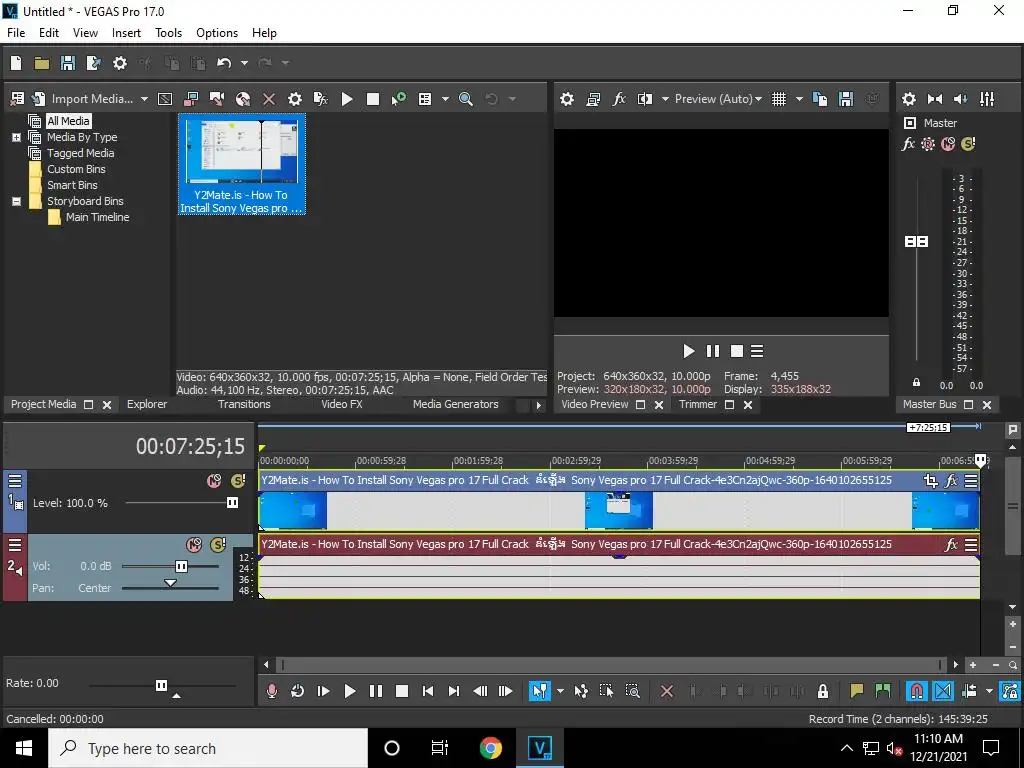Open Master FX button
The image size is (1024, 768).
(x=908, y=144)
